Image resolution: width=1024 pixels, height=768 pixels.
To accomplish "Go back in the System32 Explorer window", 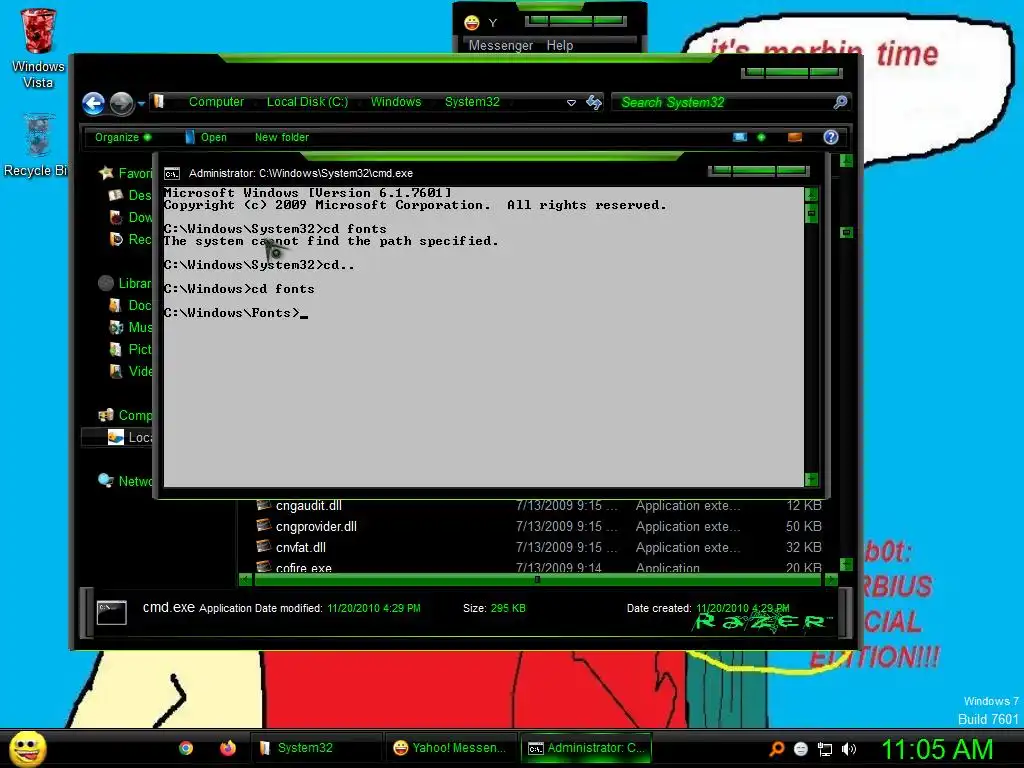I will (93, 103).
